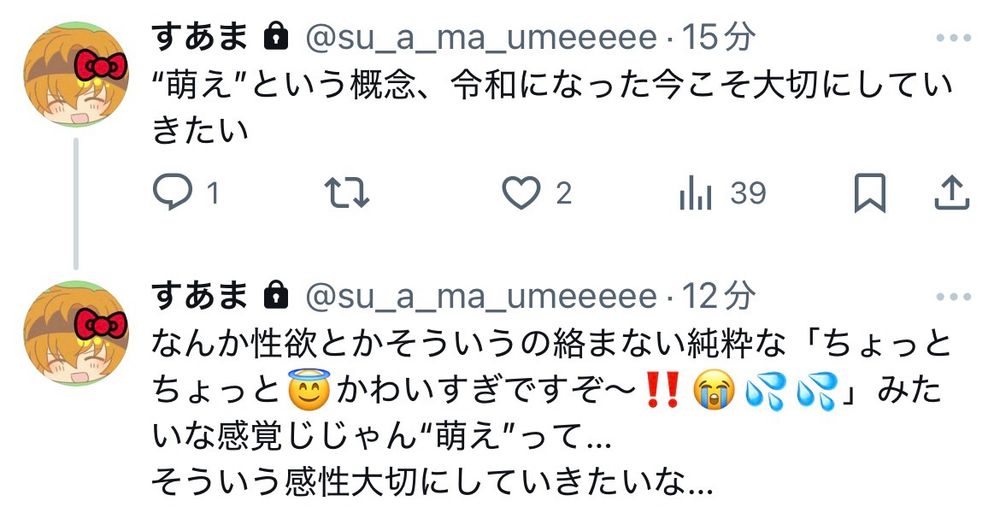Open @su_a_ma_umeeeee handle on second tweet
Image resolution: width=1000 pixels, height=514 pixels.
tap(481, 297)
